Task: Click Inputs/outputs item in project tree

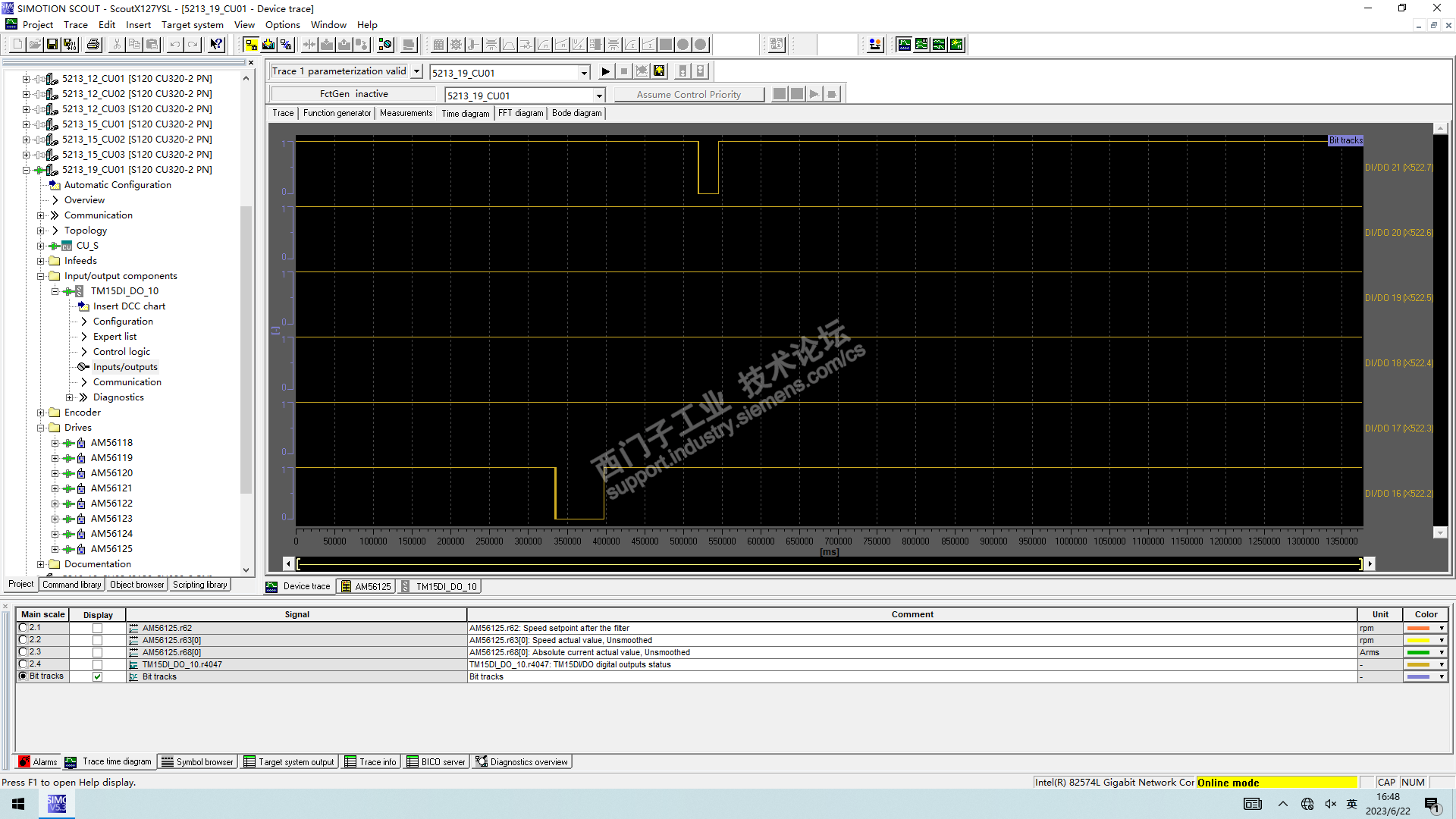Action: pyautogui.click(x=125, y=367)
